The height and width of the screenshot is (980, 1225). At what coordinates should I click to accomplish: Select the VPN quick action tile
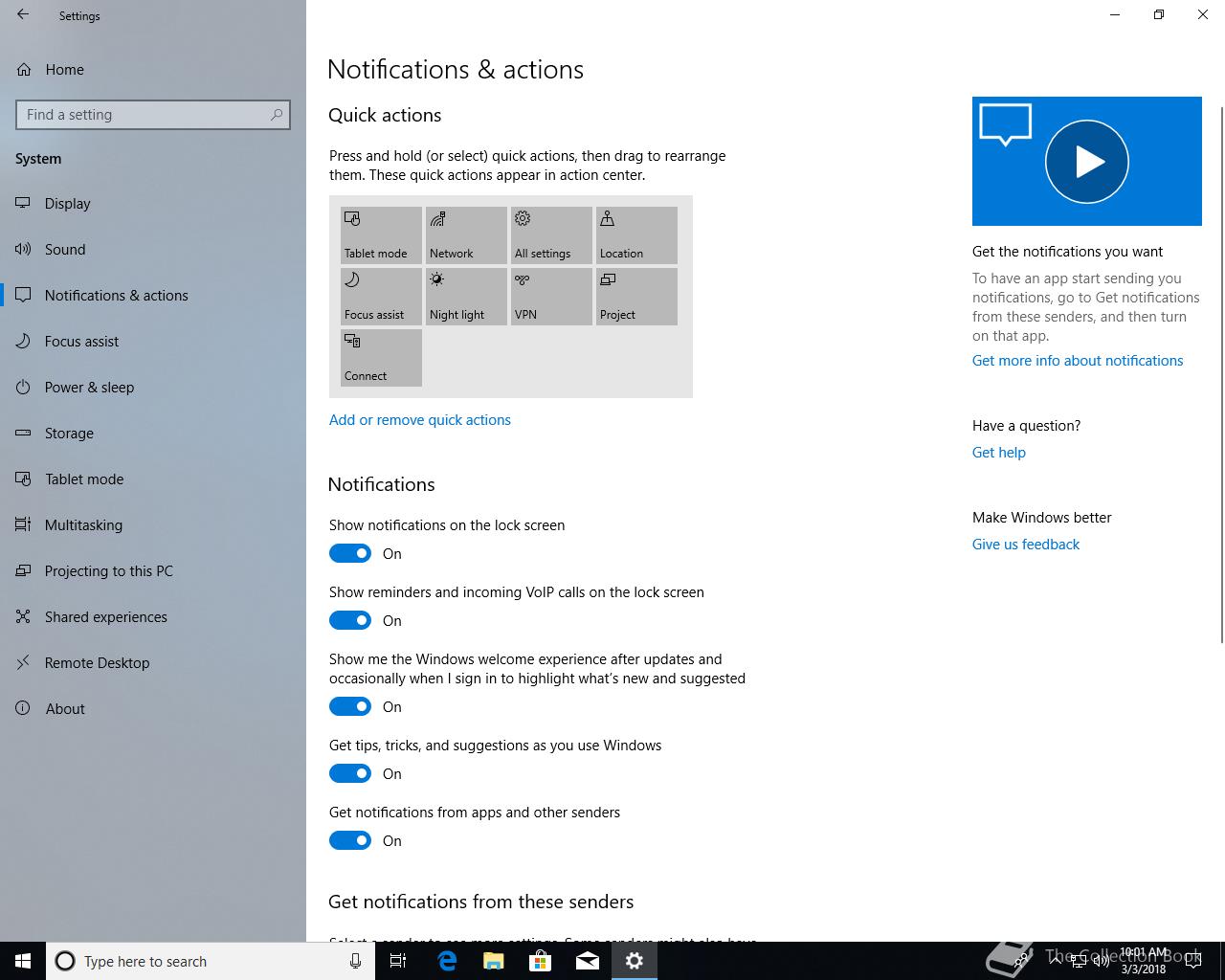point(551,297)
